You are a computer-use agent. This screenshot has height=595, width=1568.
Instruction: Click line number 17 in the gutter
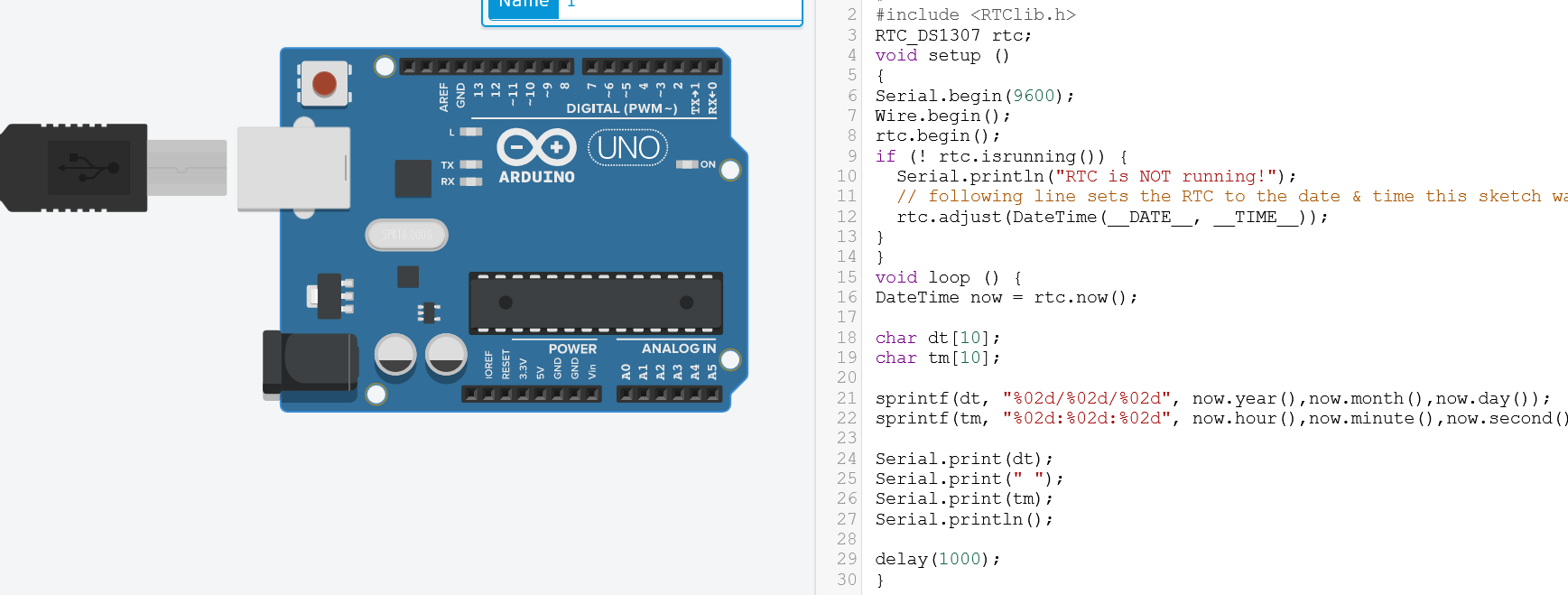pos(846,317)
